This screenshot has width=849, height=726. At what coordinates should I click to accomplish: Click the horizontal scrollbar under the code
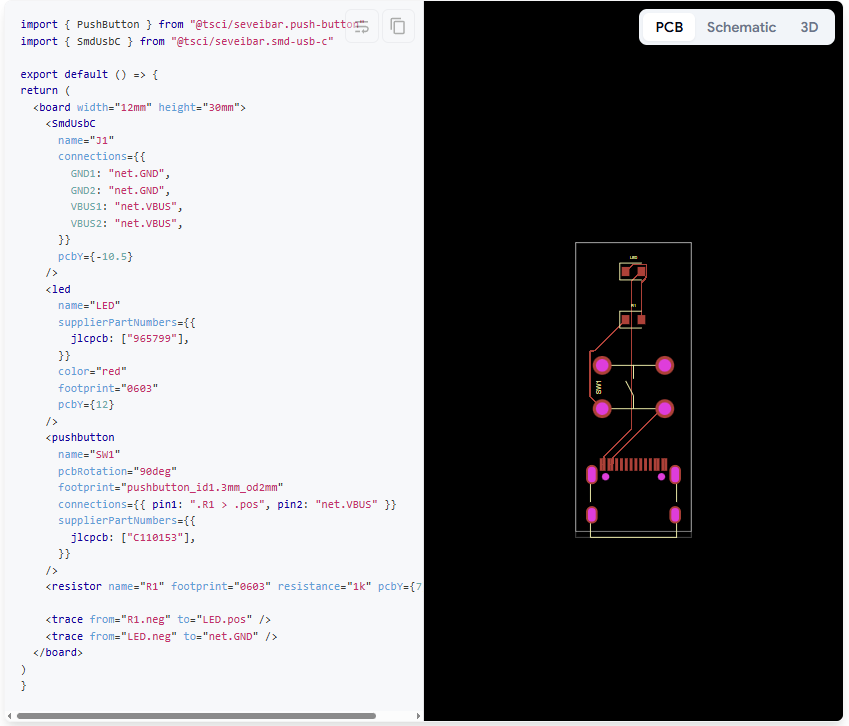tap(196, 716)
